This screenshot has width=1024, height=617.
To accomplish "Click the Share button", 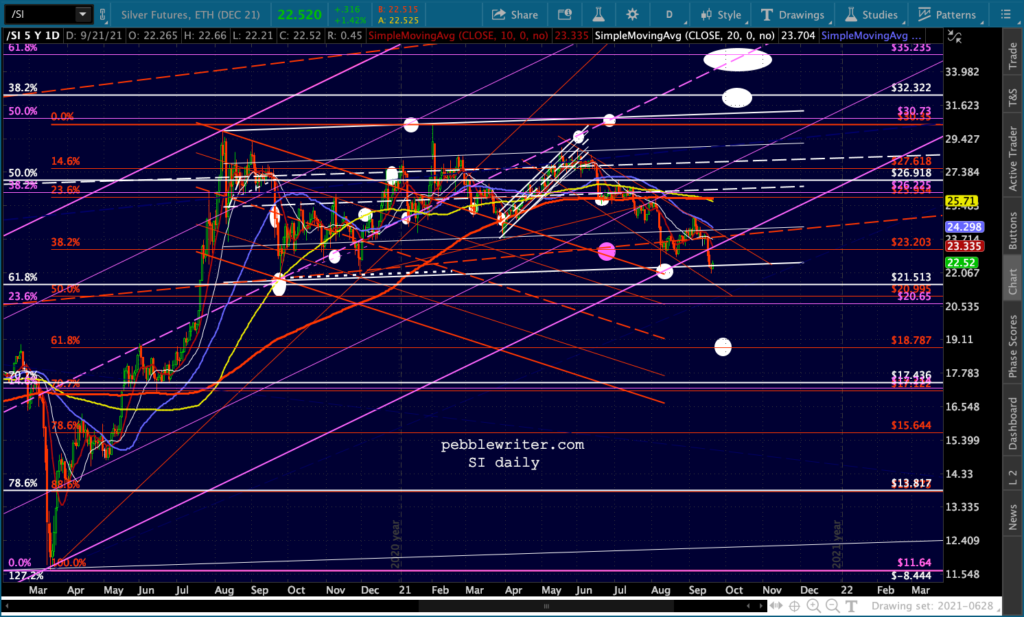I will click(x=515, y=14).
